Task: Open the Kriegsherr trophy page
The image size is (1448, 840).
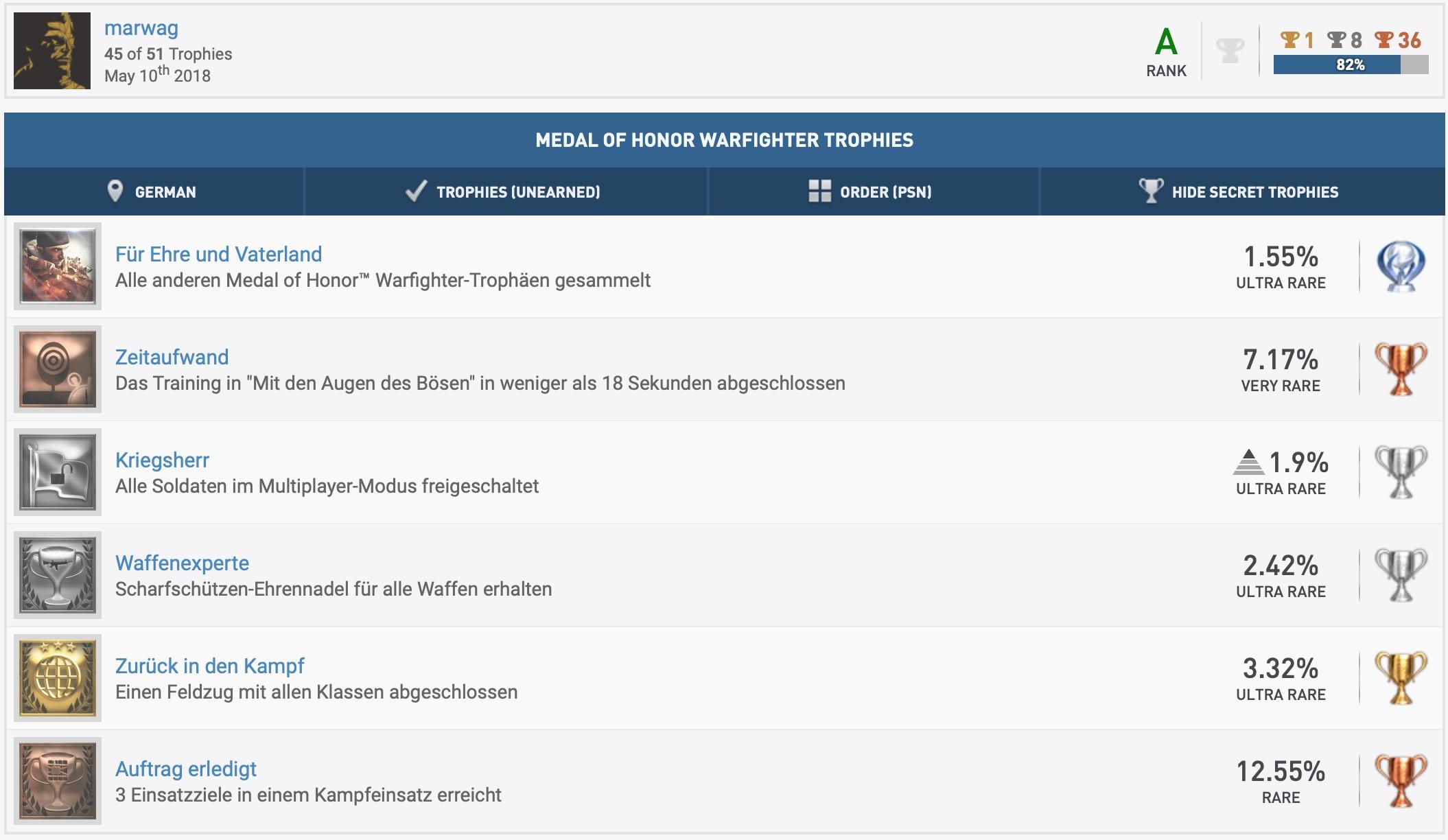Action: pos(162,460)
